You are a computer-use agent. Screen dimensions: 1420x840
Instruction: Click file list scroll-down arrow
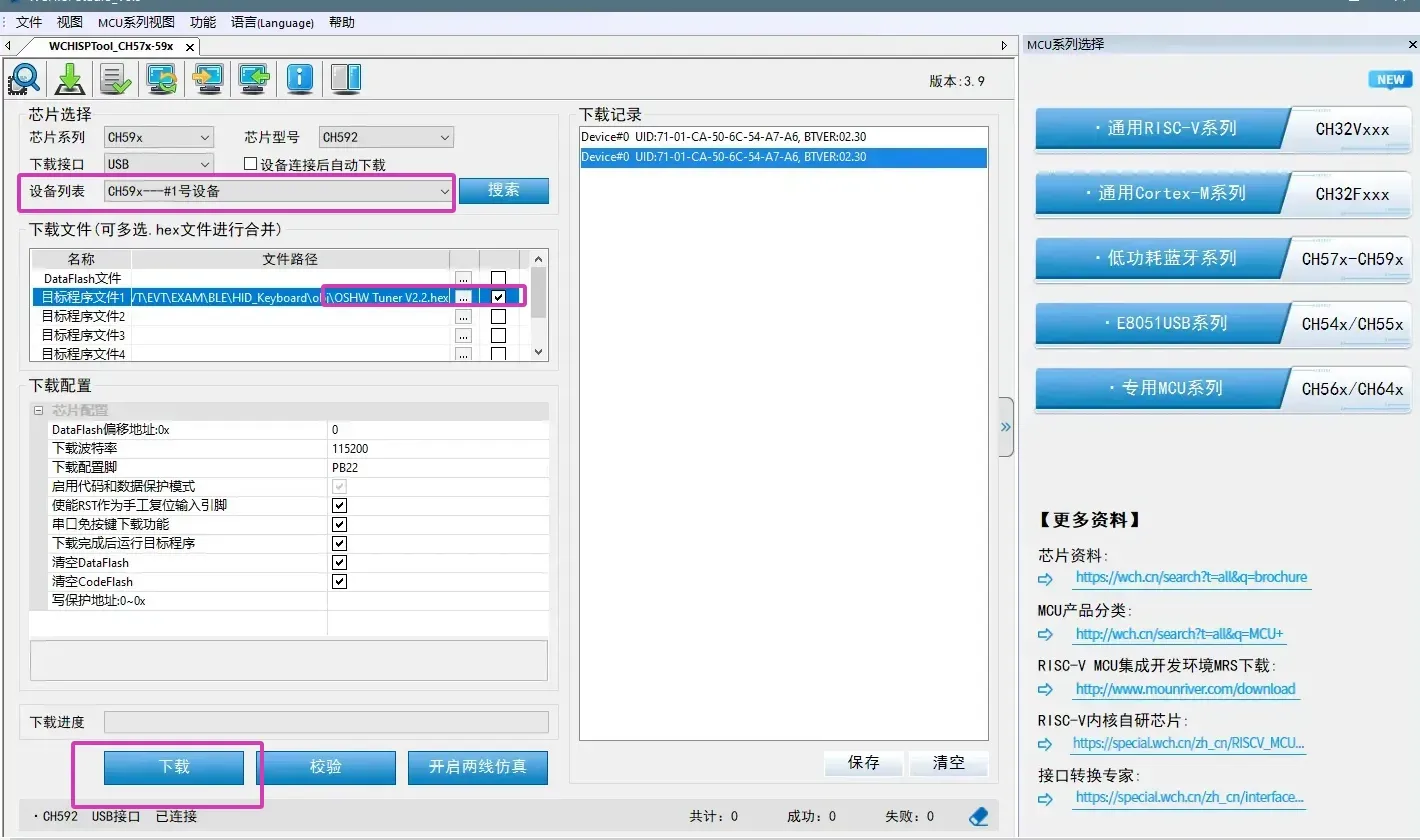coord(539,352)
